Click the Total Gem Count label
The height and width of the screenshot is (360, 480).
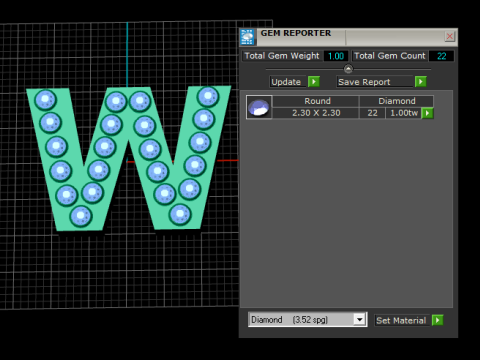tap(390, 56)
